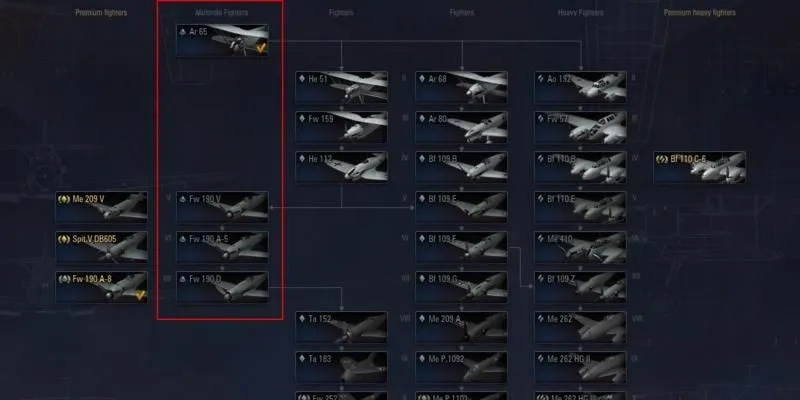Image resolution: width=800 pixels, height=400 pixels.
Task: Click the Me 209 V premium fighter
Action: click(x=102, y=207)
